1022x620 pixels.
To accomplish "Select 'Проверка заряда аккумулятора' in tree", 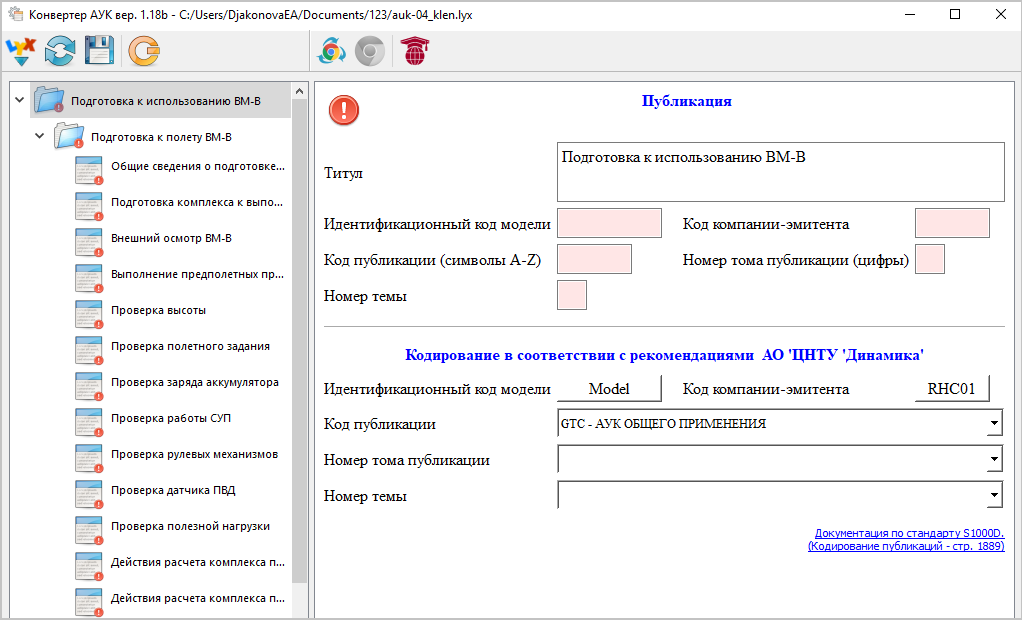I will pos(194,383).
